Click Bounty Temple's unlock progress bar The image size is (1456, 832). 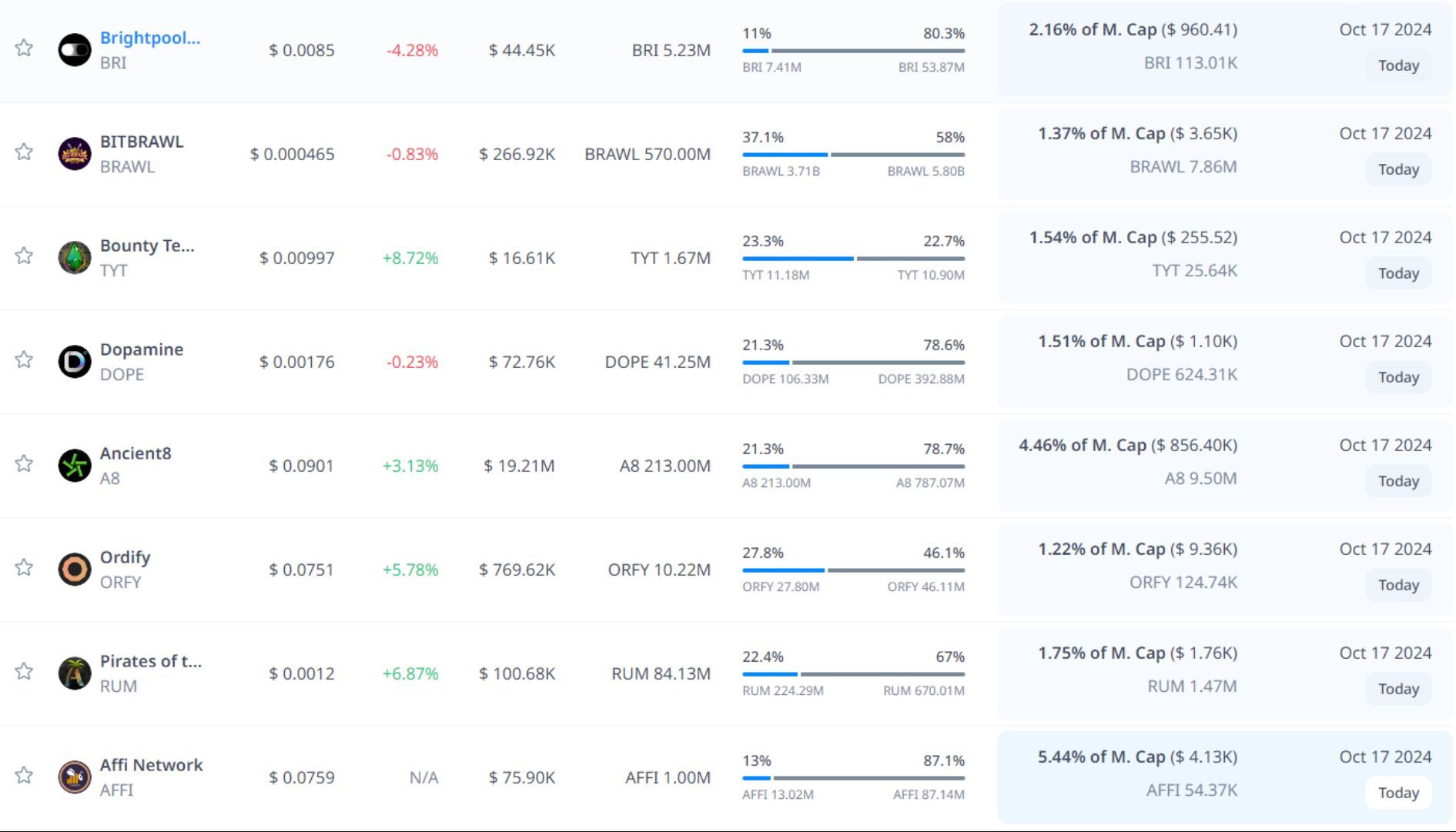point(853,259)
